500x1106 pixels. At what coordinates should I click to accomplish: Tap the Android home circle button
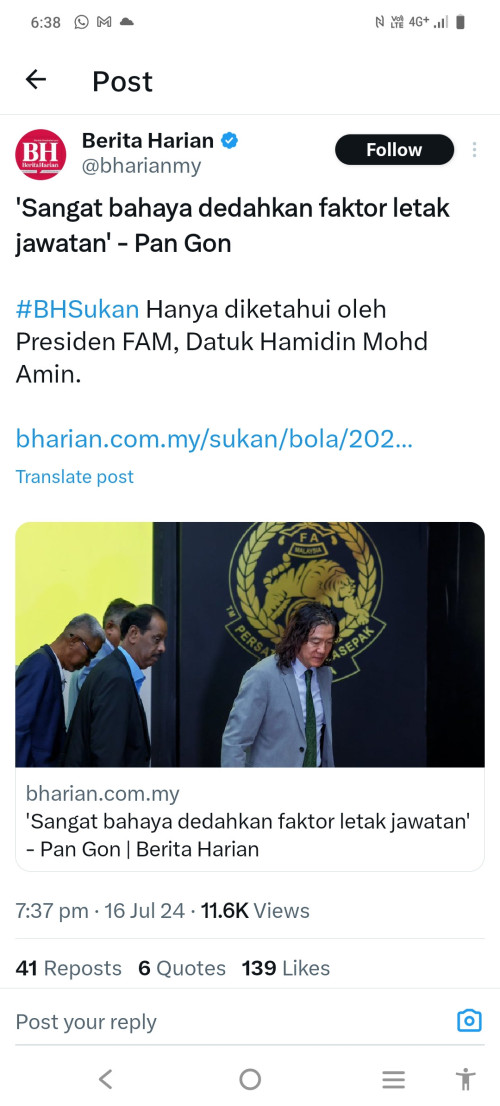pos(250,1078)
